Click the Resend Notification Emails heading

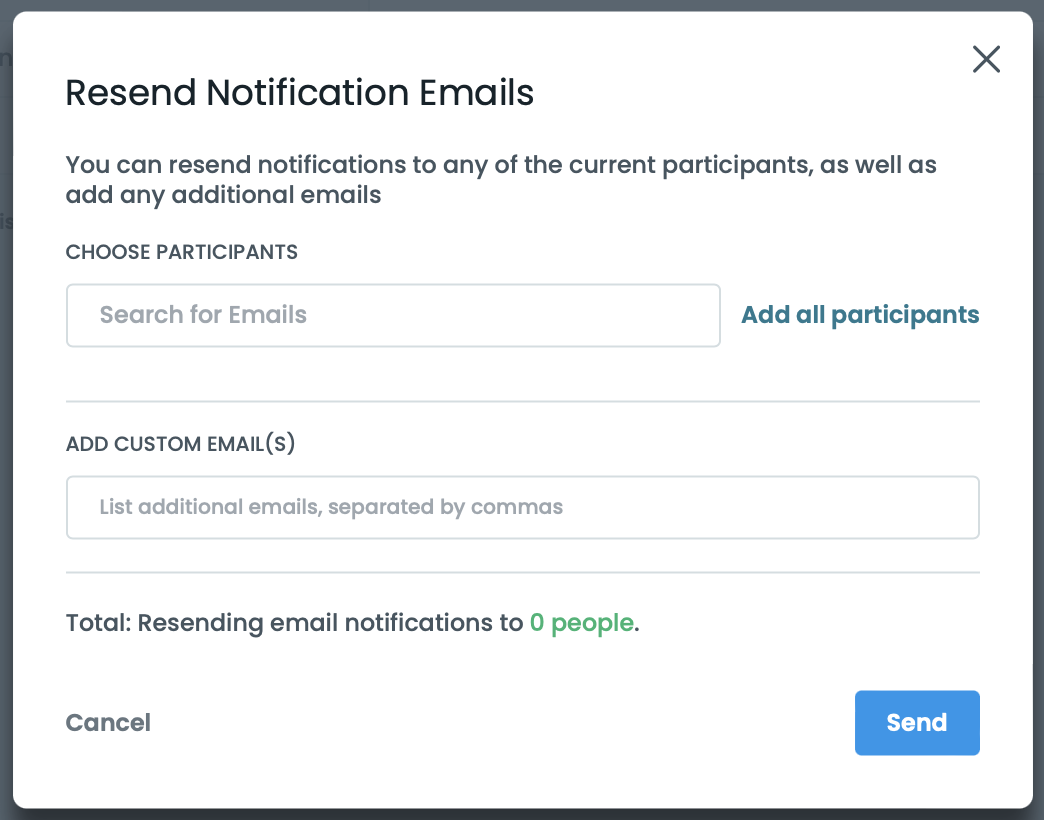tap(300, 93)
